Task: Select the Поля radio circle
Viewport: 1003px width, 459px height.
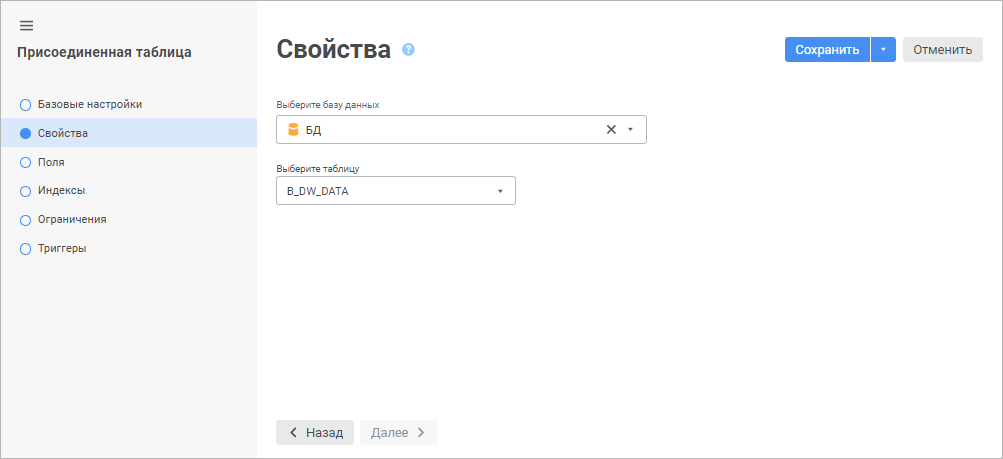Action: pos(26,161)
